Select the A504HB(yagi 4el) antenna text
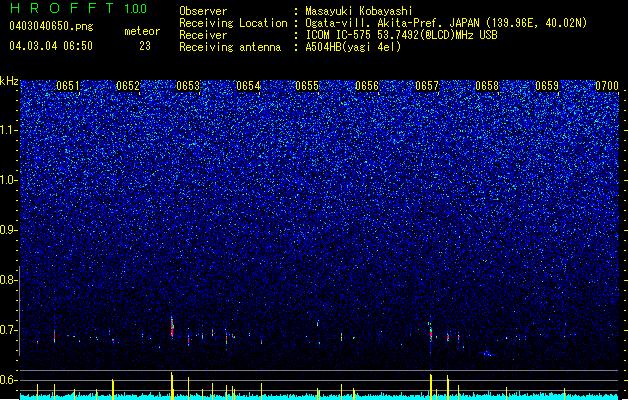 coord(353,47)
